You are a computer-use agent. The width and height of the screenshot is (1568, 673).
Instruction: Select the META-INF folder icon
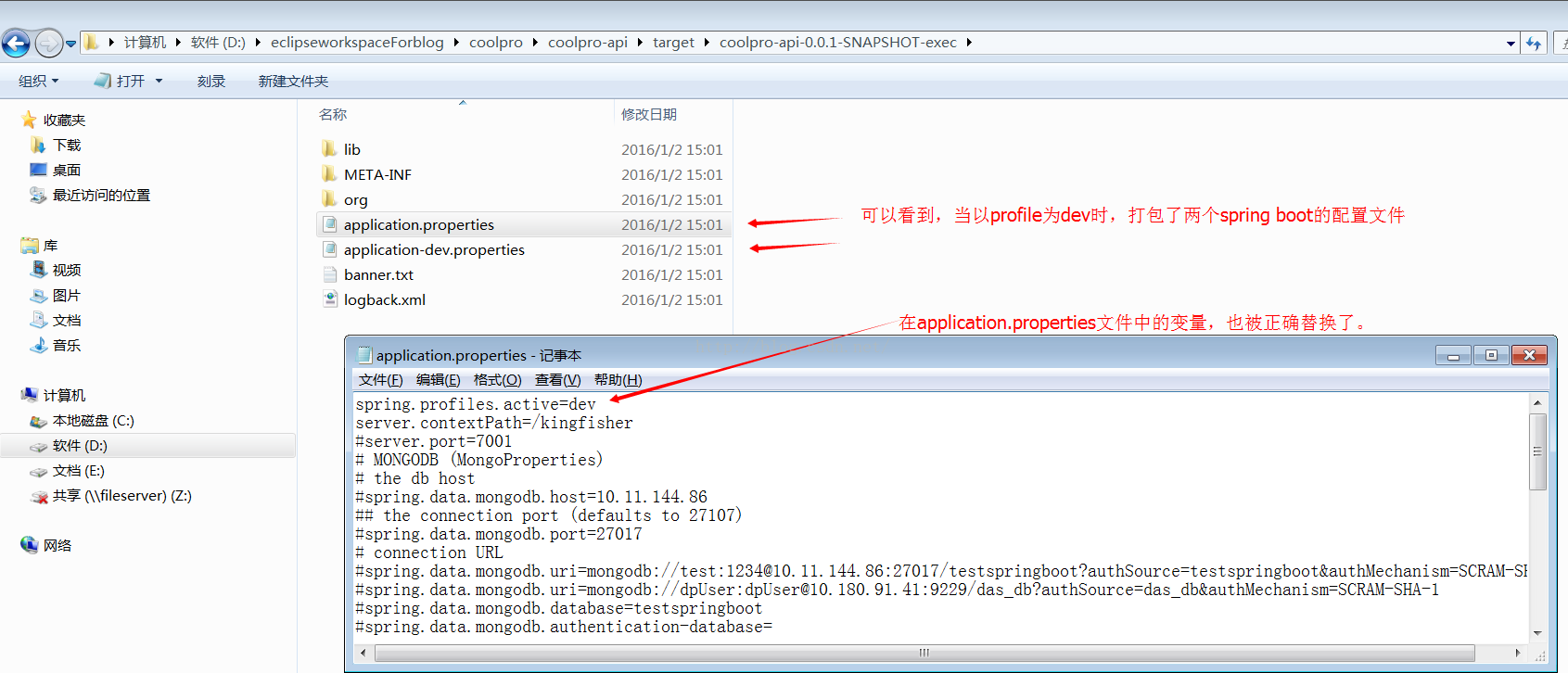329,174
